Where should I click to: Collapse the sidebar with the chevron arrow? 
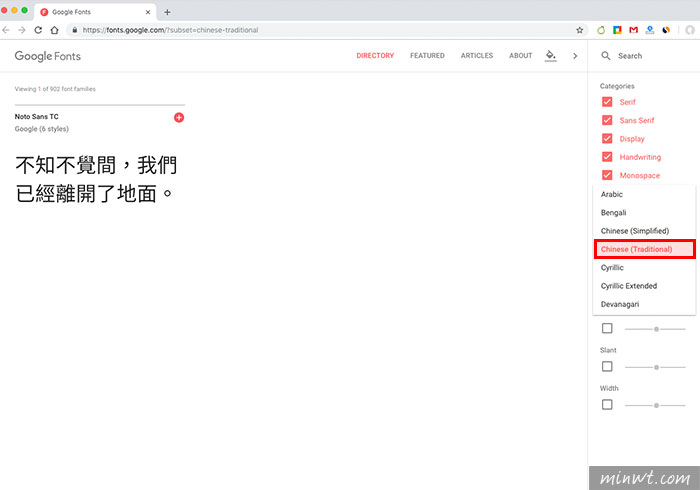coord(575,56)
